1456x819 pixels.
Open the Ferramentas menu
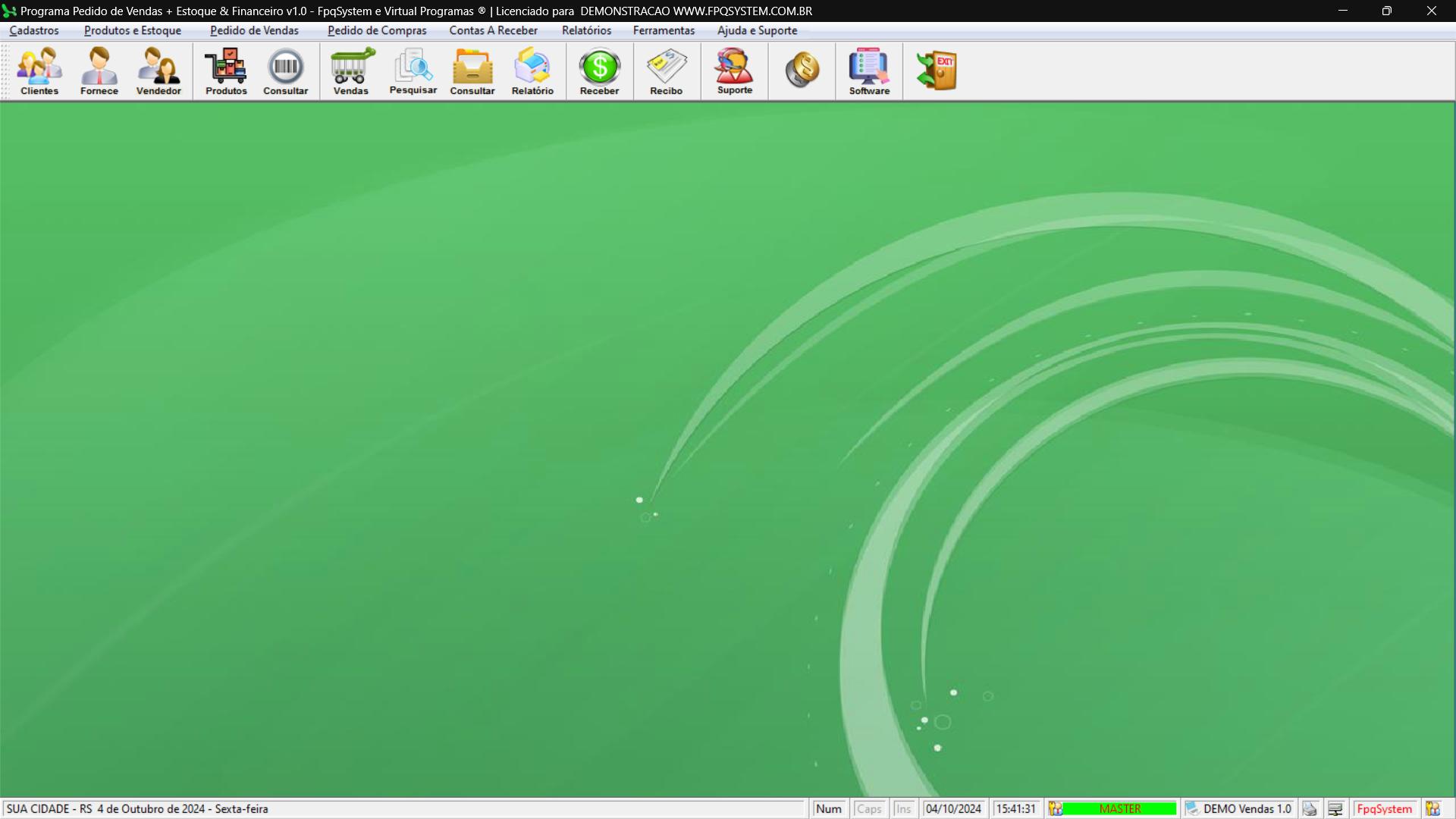pyautogui.click(x=664, y=30)
